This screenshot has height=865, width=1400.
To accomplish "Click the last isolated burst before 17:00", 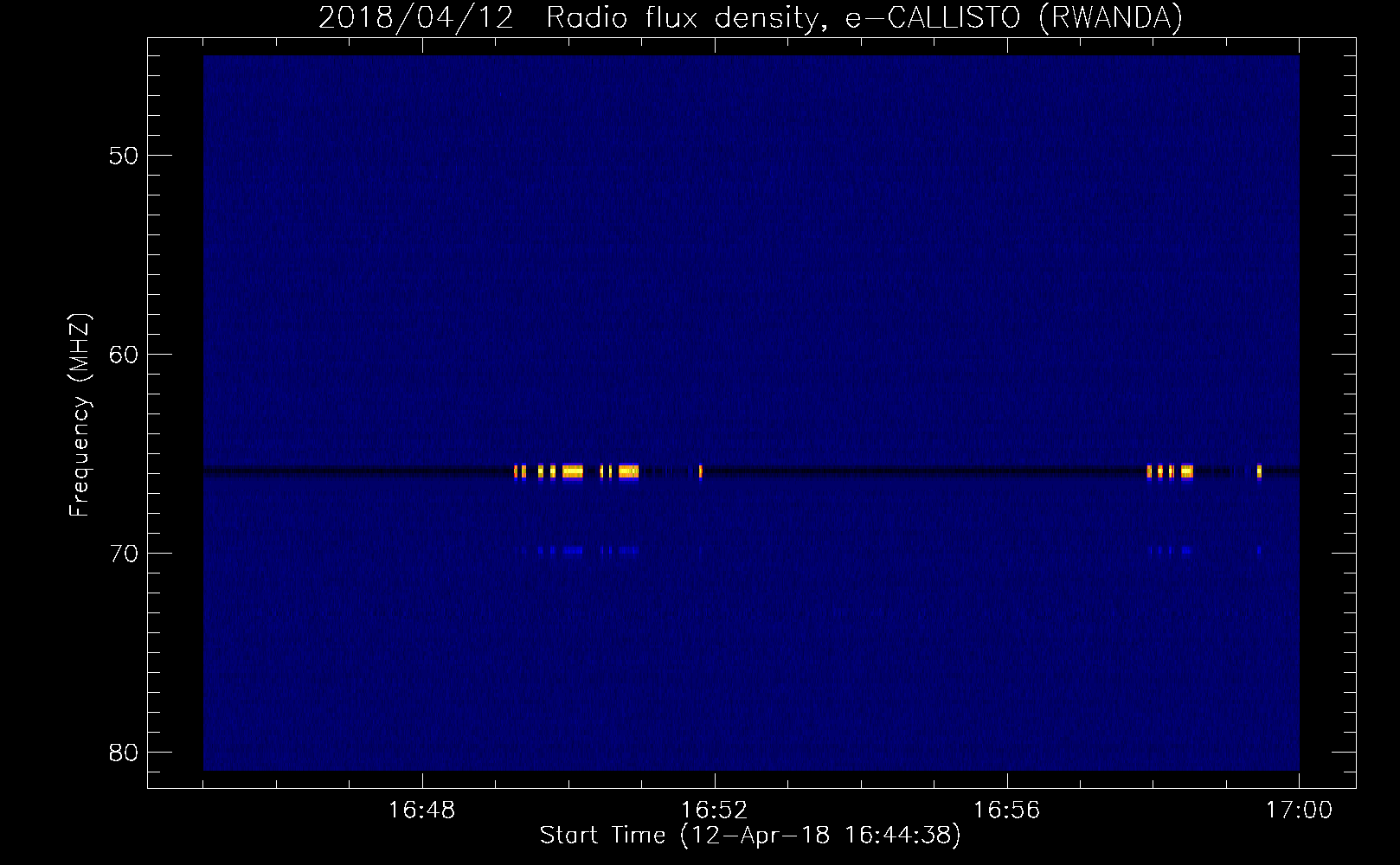I will pyautogui.click(x=1259, y=471).
